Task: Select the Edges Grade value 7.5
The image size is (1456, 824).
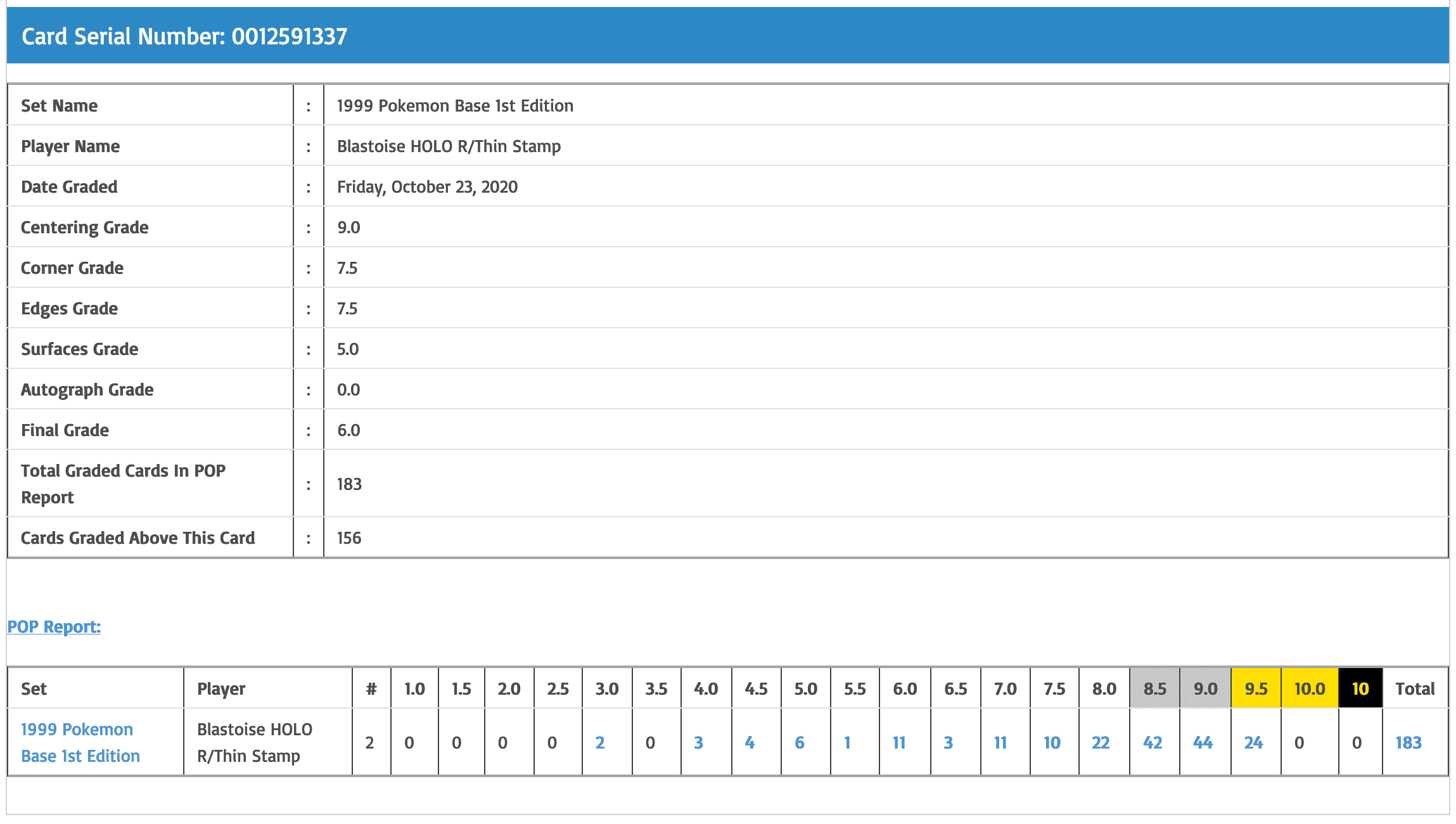Action: (347, 308)
